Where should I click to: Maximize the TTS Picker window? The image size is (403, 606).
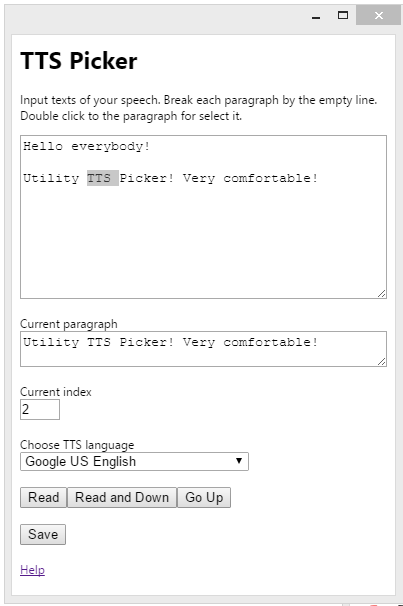[x=343, y=15]
